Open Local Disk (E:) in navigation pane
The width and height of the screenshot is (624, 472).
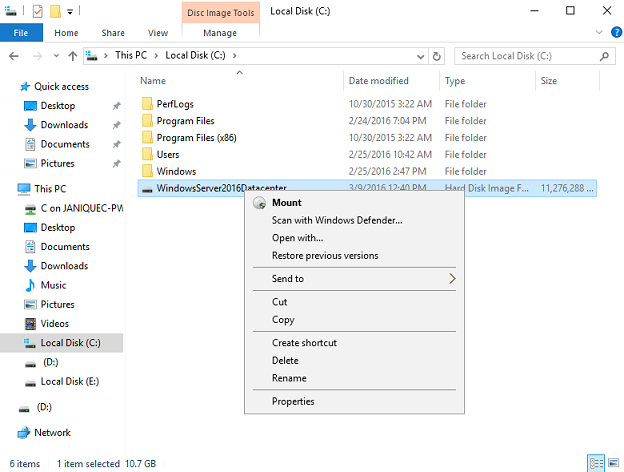(70, 382)
